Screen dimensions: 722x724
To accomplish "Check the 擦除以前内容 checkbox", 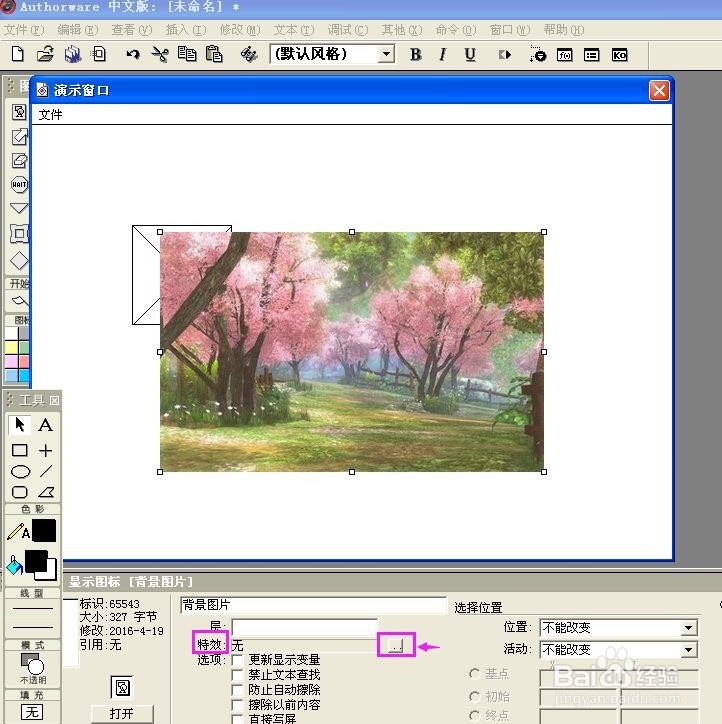I will [x=237, y=705].
